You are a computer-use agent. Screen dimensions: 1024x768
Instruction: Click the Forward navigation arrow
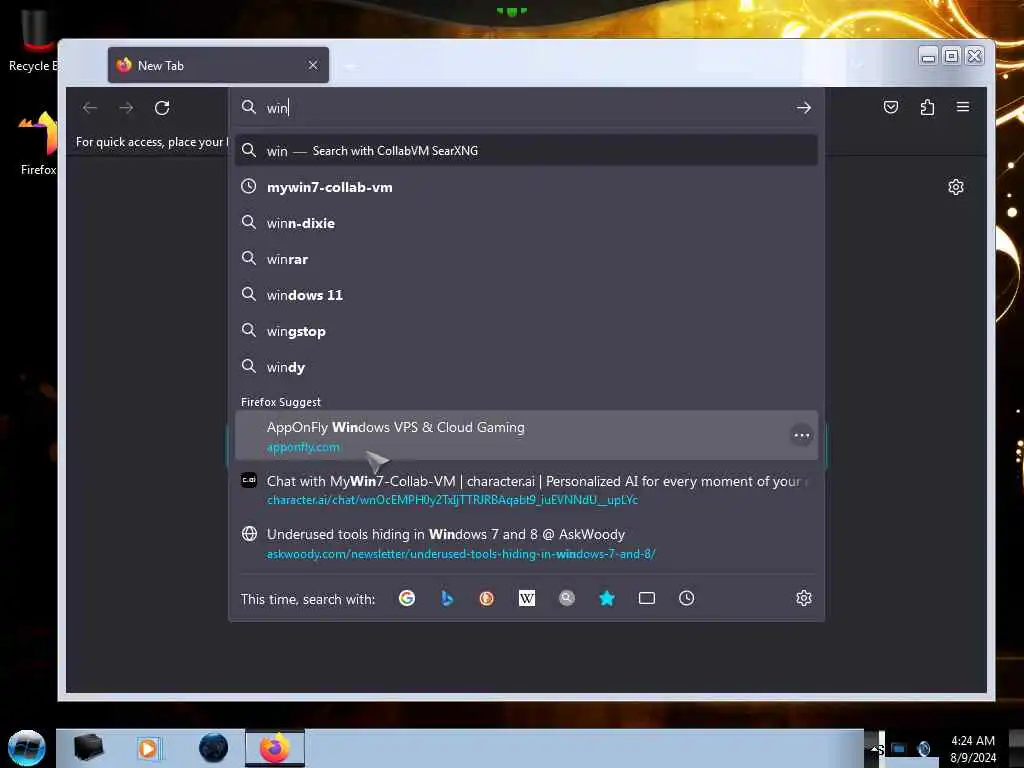pos(126,108)
